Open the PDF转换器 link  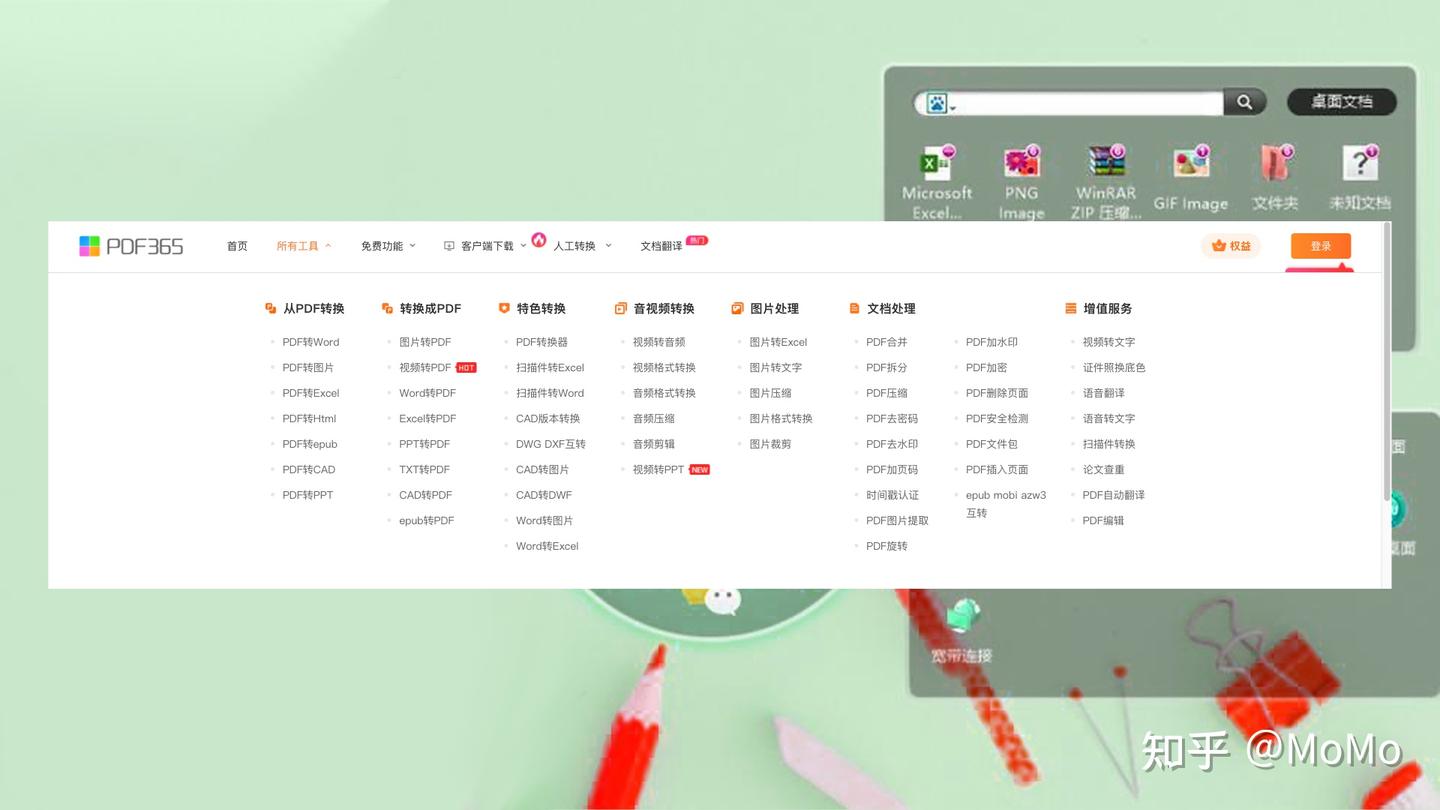pyautogui.click(x=542, y=342)
